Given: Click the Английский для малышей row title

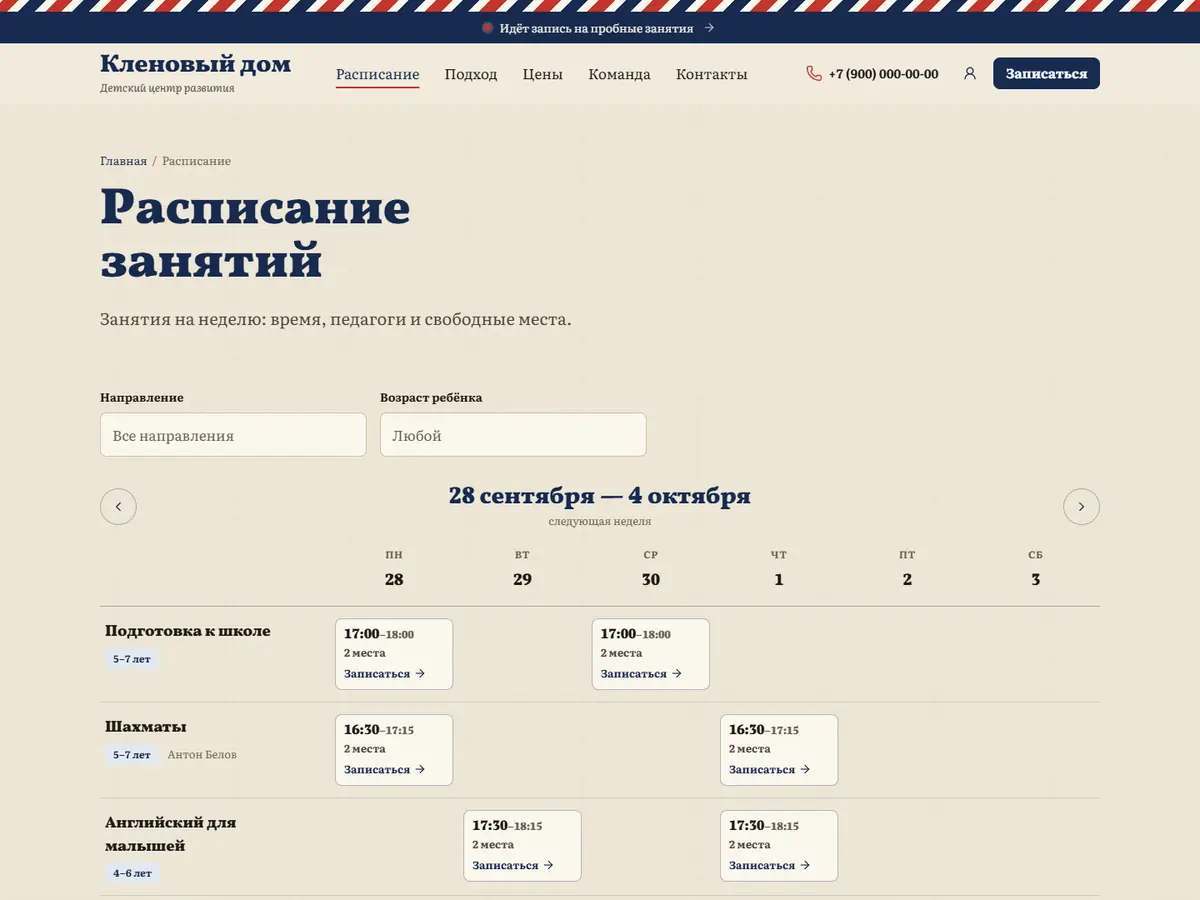Looking at the screenshot, I should pyautogui.click(x=171, y=834).
